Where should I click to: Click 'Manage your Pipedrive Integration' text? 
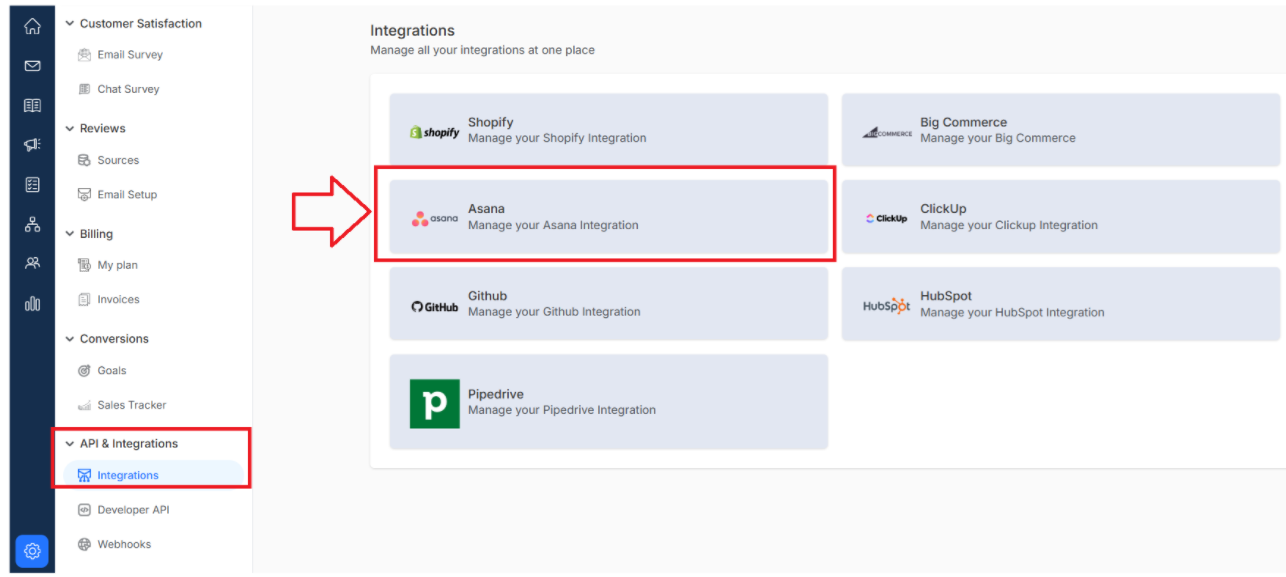562,410
